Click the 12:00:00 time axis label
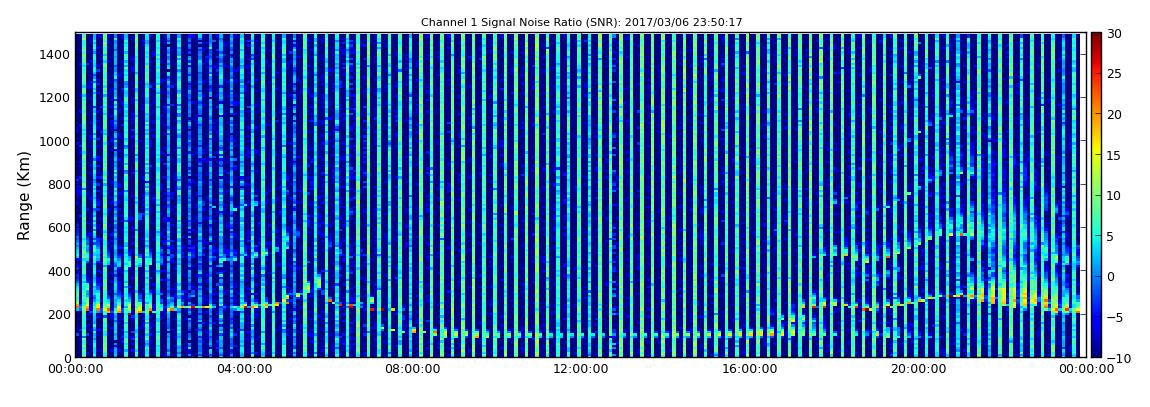The image size is (1150, 407). (580, 370)
